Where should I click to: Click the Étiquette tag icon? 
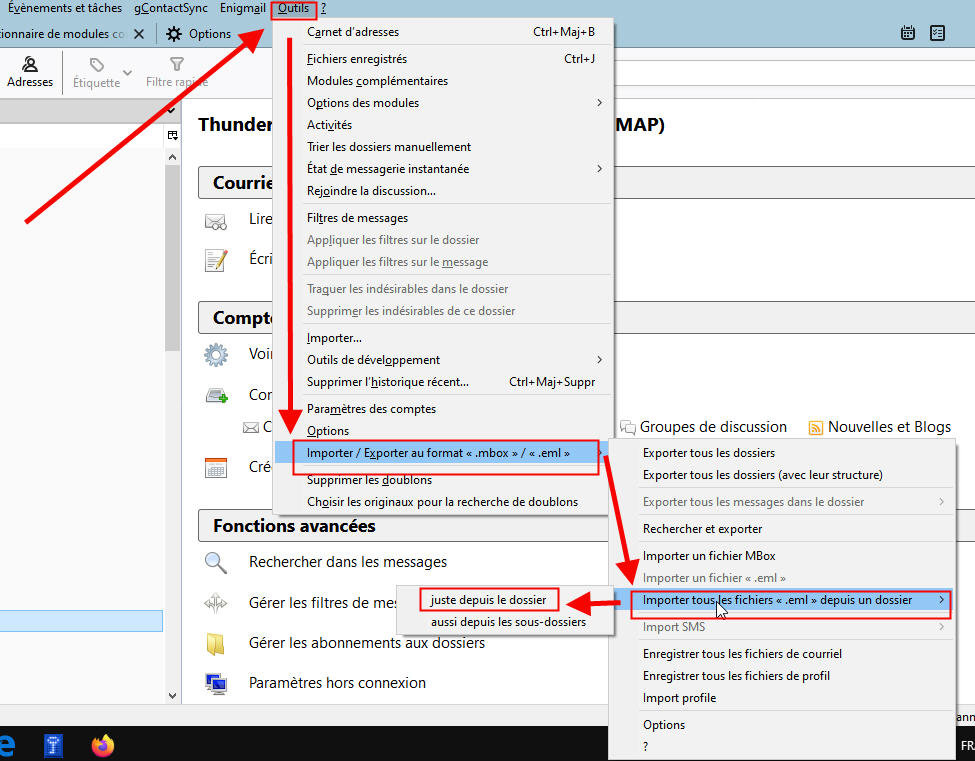coord(96,65)
